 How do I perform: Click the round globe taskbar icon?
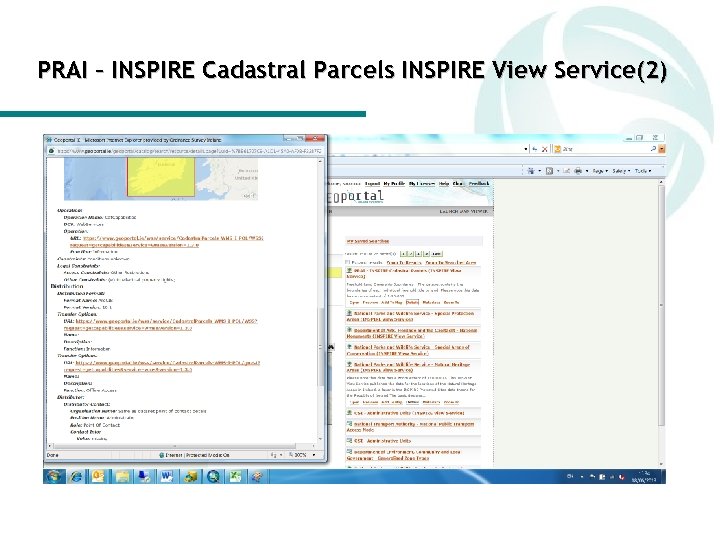pos(213,477)
